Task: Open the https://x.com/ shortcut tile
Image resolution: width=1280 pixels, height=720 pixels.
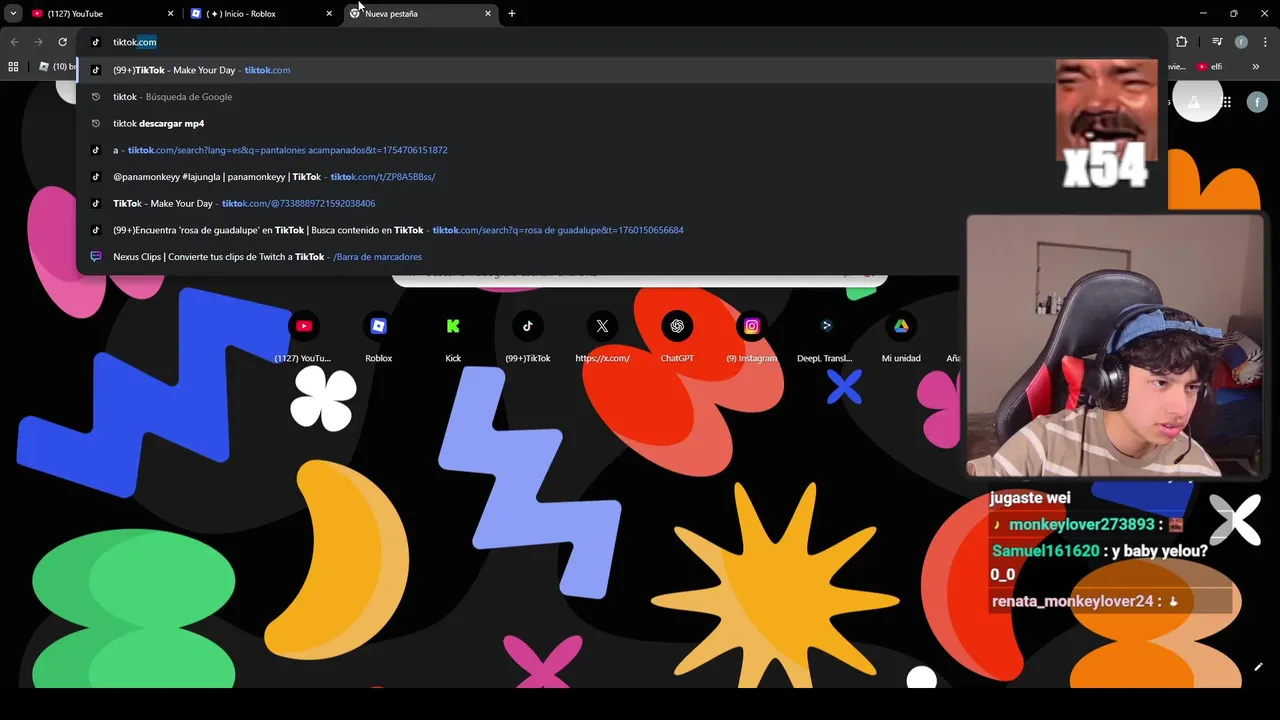Action: [602, 337]
